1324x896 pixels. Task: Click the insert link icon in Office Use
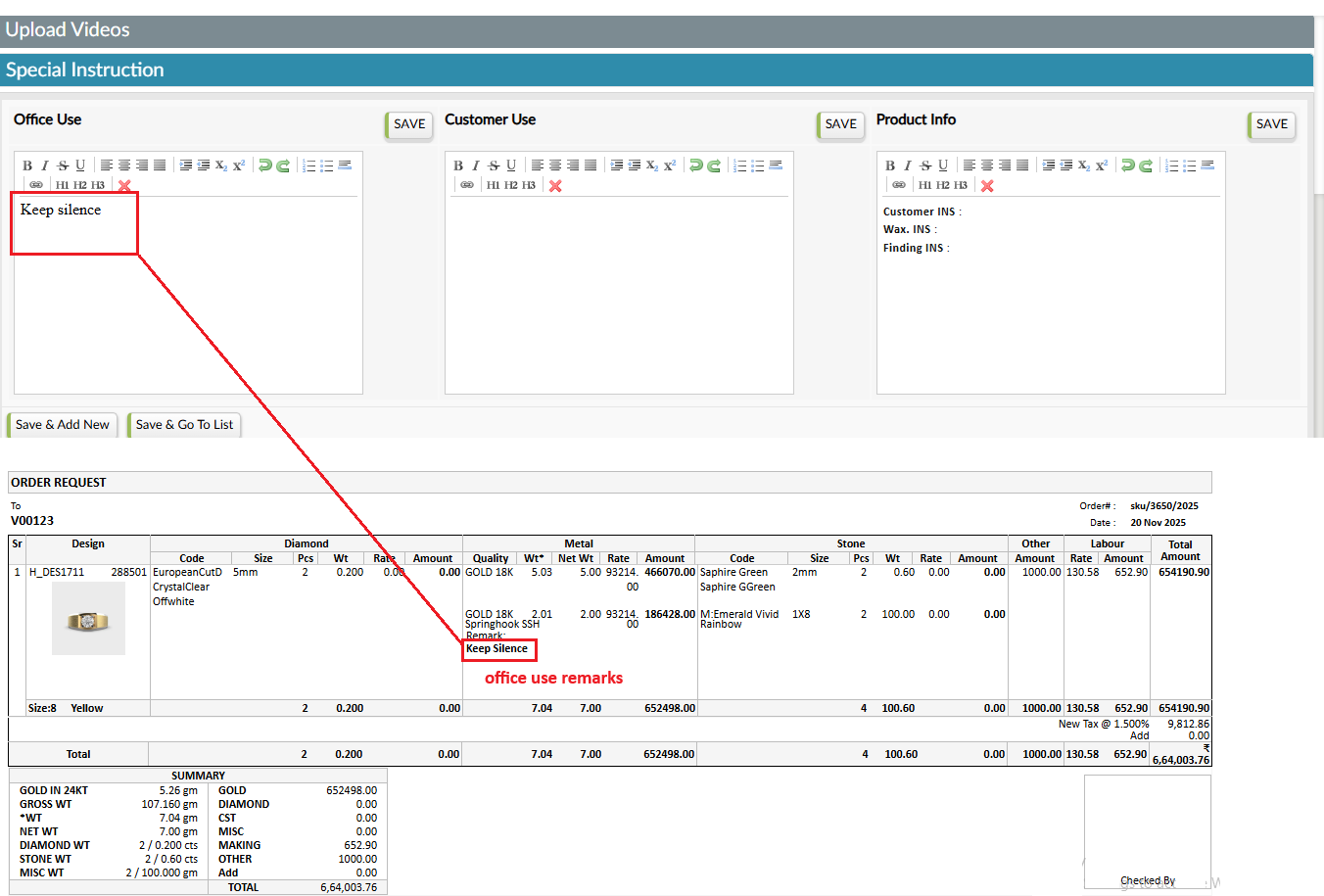(x=36, y=185)
